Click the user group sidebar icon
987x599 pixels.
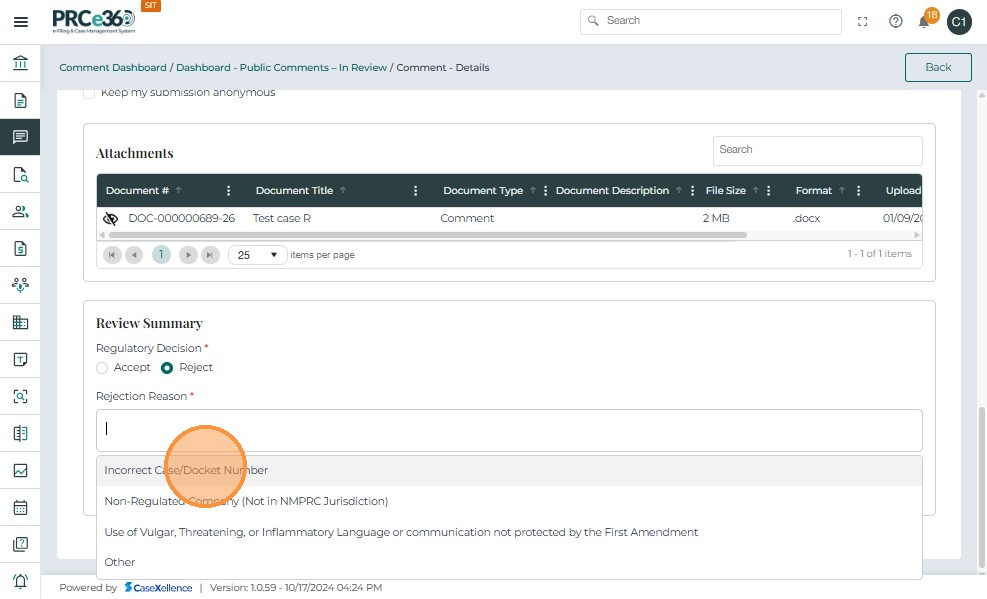click(20, 211)
